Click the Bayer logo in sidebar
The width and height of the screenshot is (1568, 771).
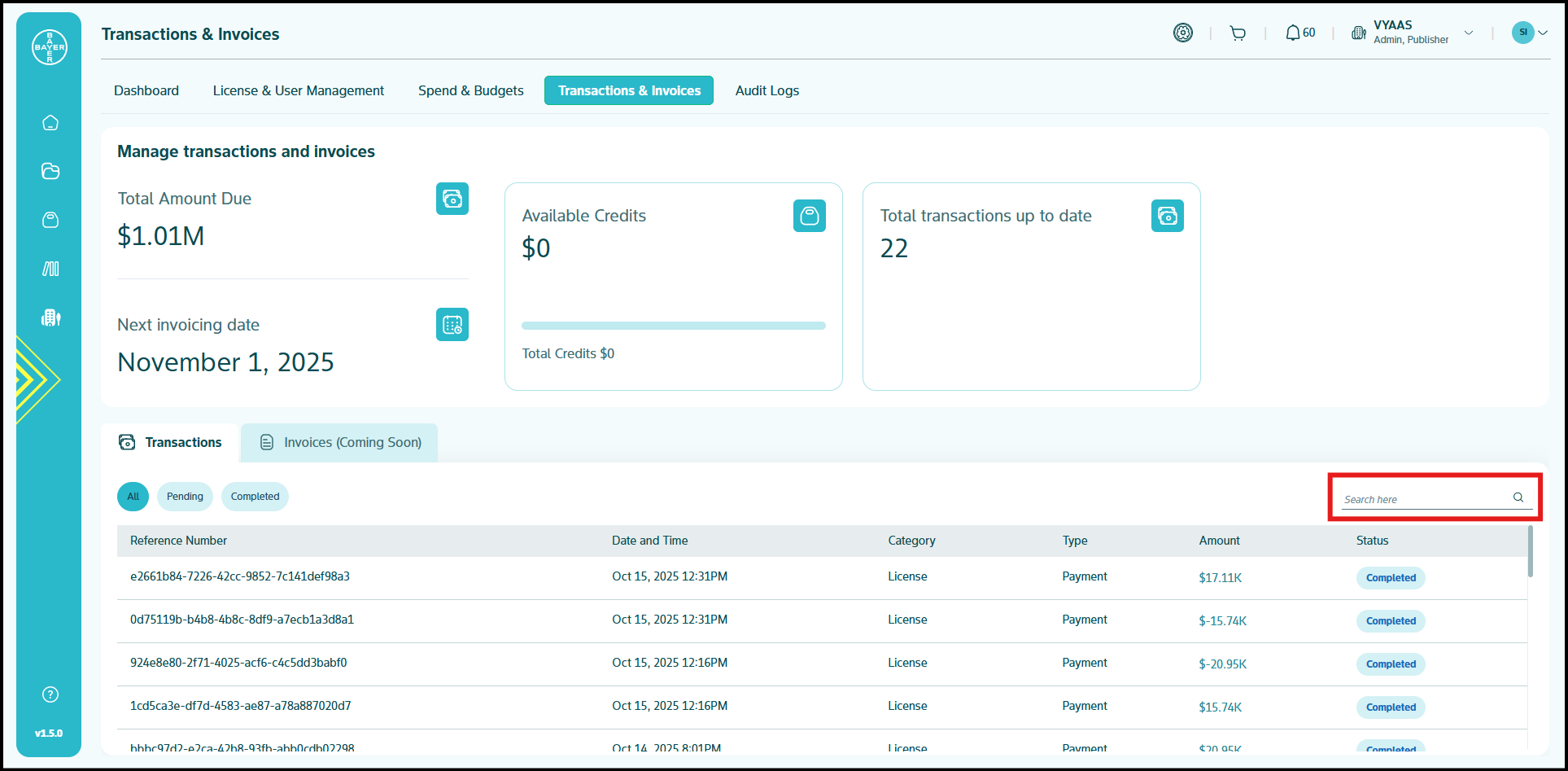tap(49, 47)
